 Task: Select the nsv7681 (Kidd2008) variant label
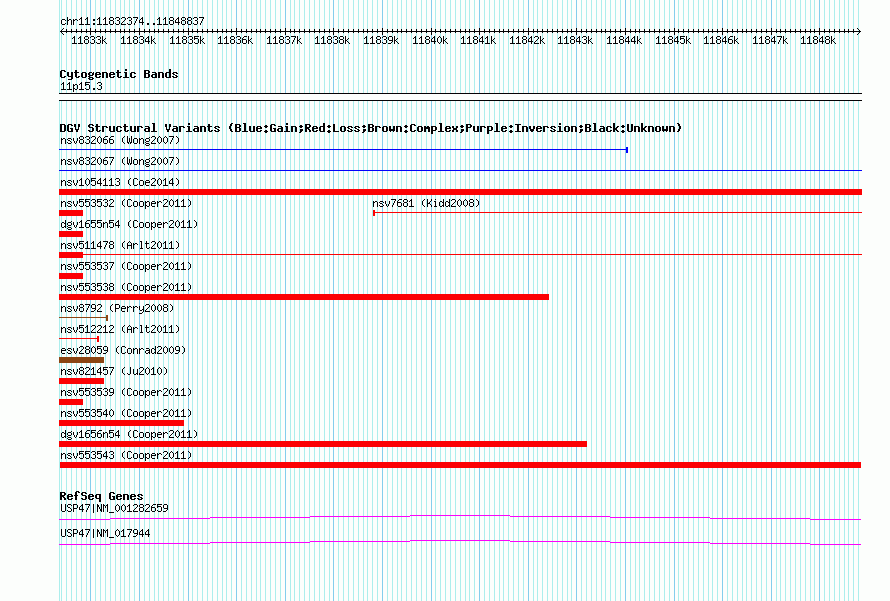tap(426, 203)
